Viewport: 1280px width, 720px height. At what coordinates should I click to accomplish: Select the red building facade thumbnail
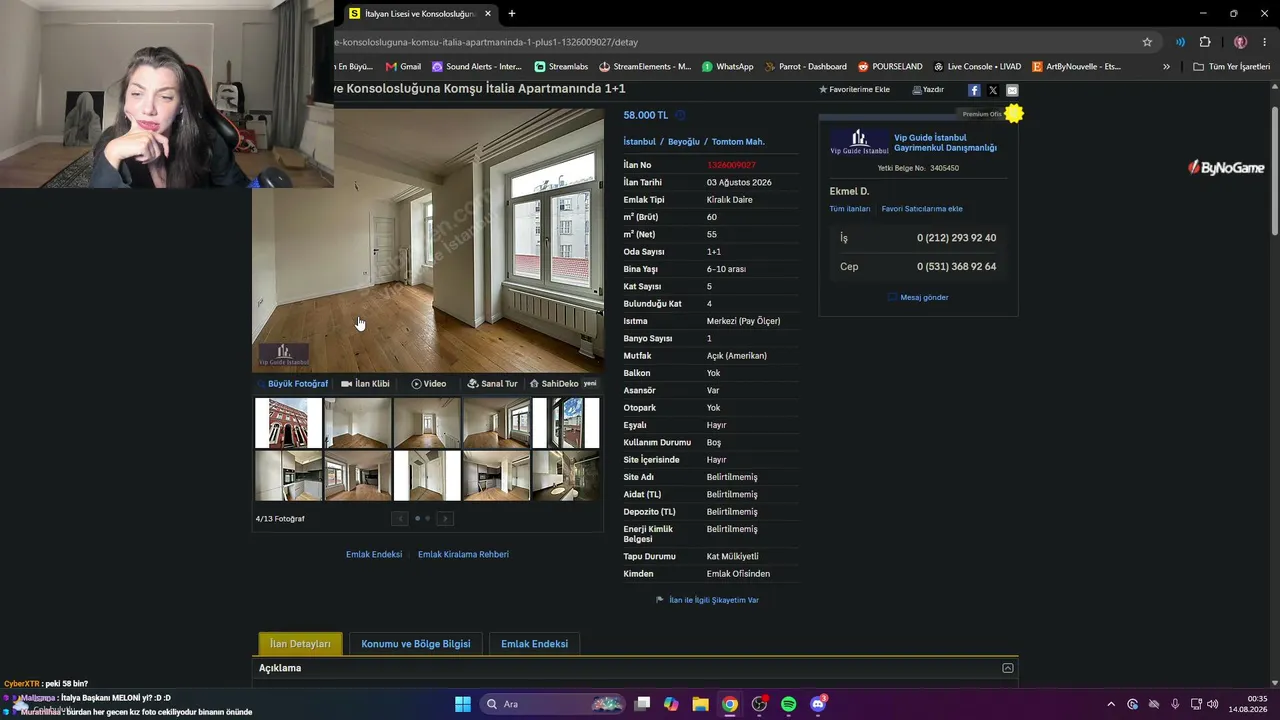(289, 423)
